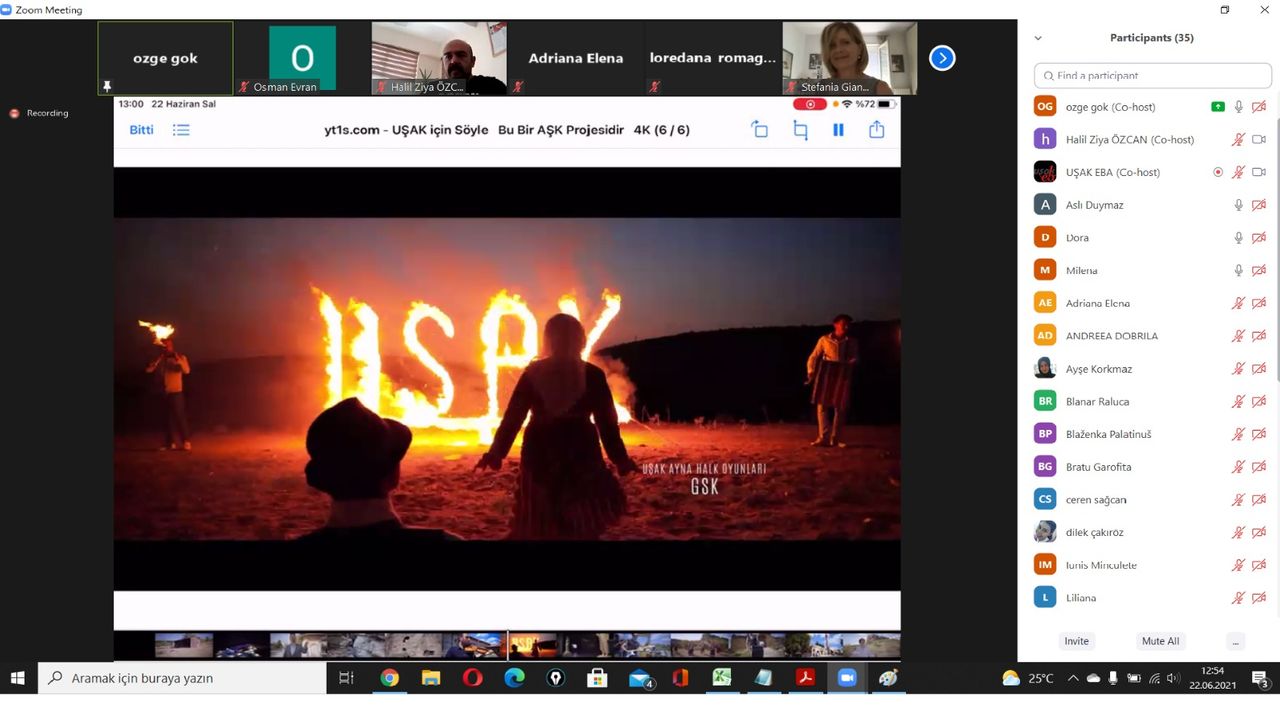Open Excel from the taskbar
Screen dimensions: 1280x720
(722, 678)
